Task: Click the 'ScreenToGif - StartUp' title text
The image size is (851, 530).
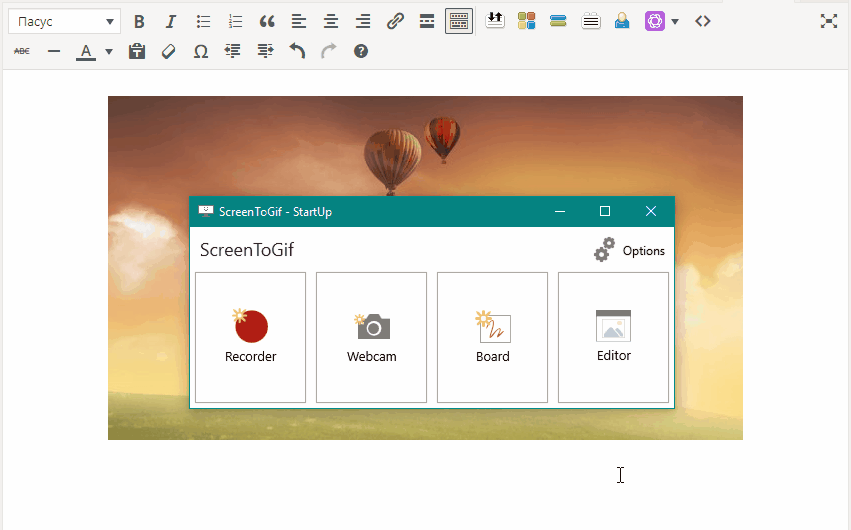Action: (275, 212)
